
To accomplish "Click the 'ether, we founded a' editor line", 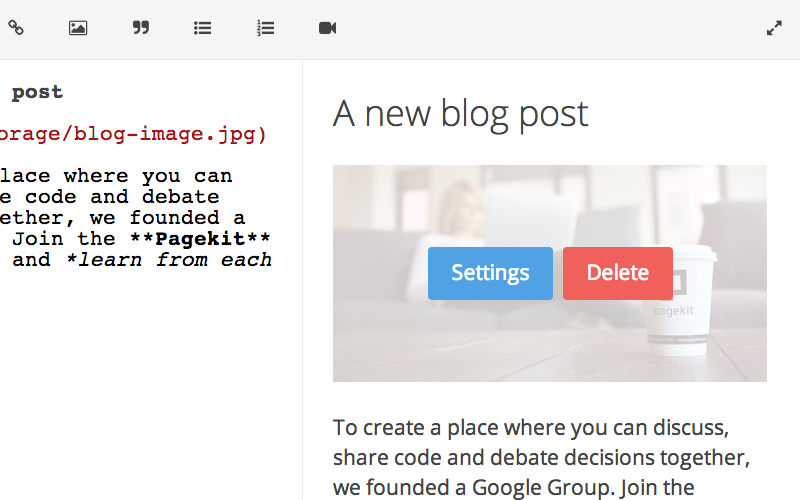I will click(122, 218).
